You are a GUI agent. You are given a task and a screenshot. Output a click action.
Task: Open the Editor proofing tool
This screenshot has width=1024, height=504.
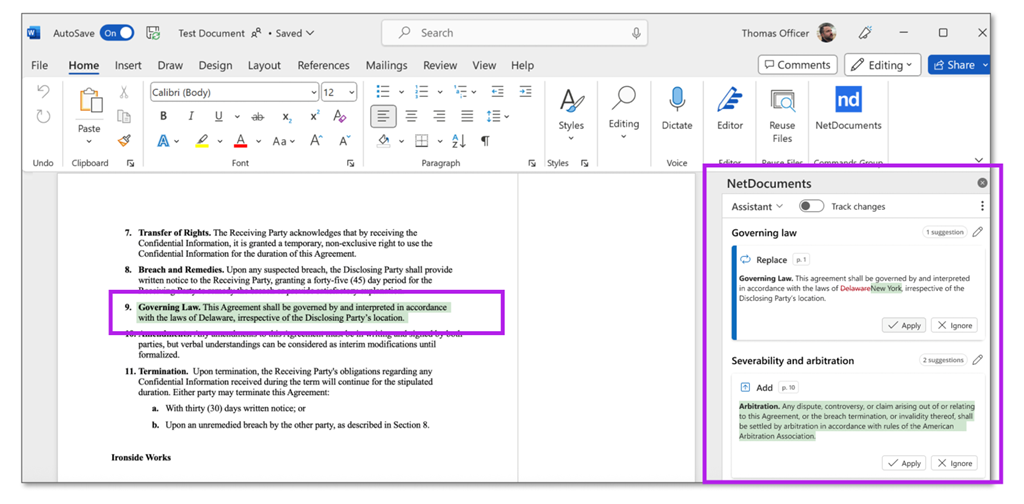point(729,108)
